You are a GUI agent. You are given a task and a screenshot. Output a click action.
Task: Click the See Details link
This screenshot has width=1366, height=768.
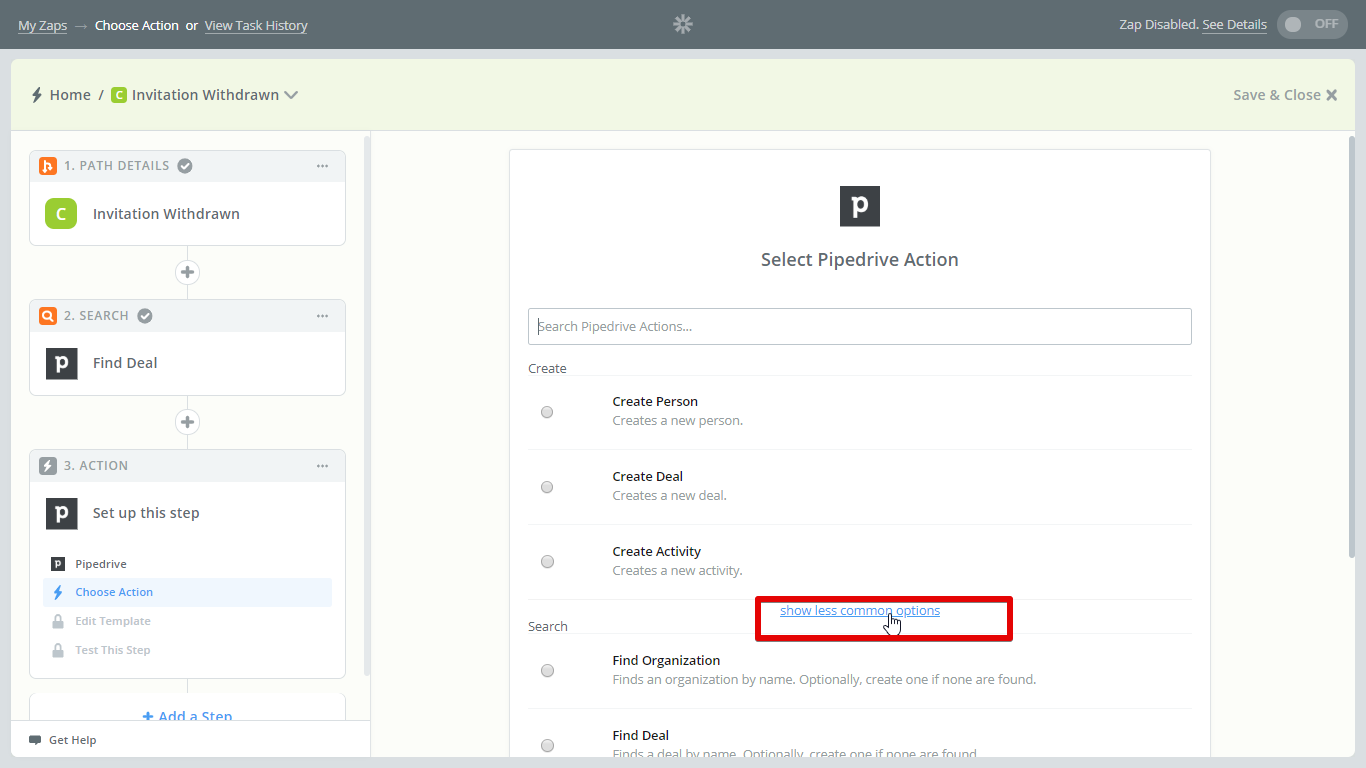pyautogui.click(x=1234, y=24)
